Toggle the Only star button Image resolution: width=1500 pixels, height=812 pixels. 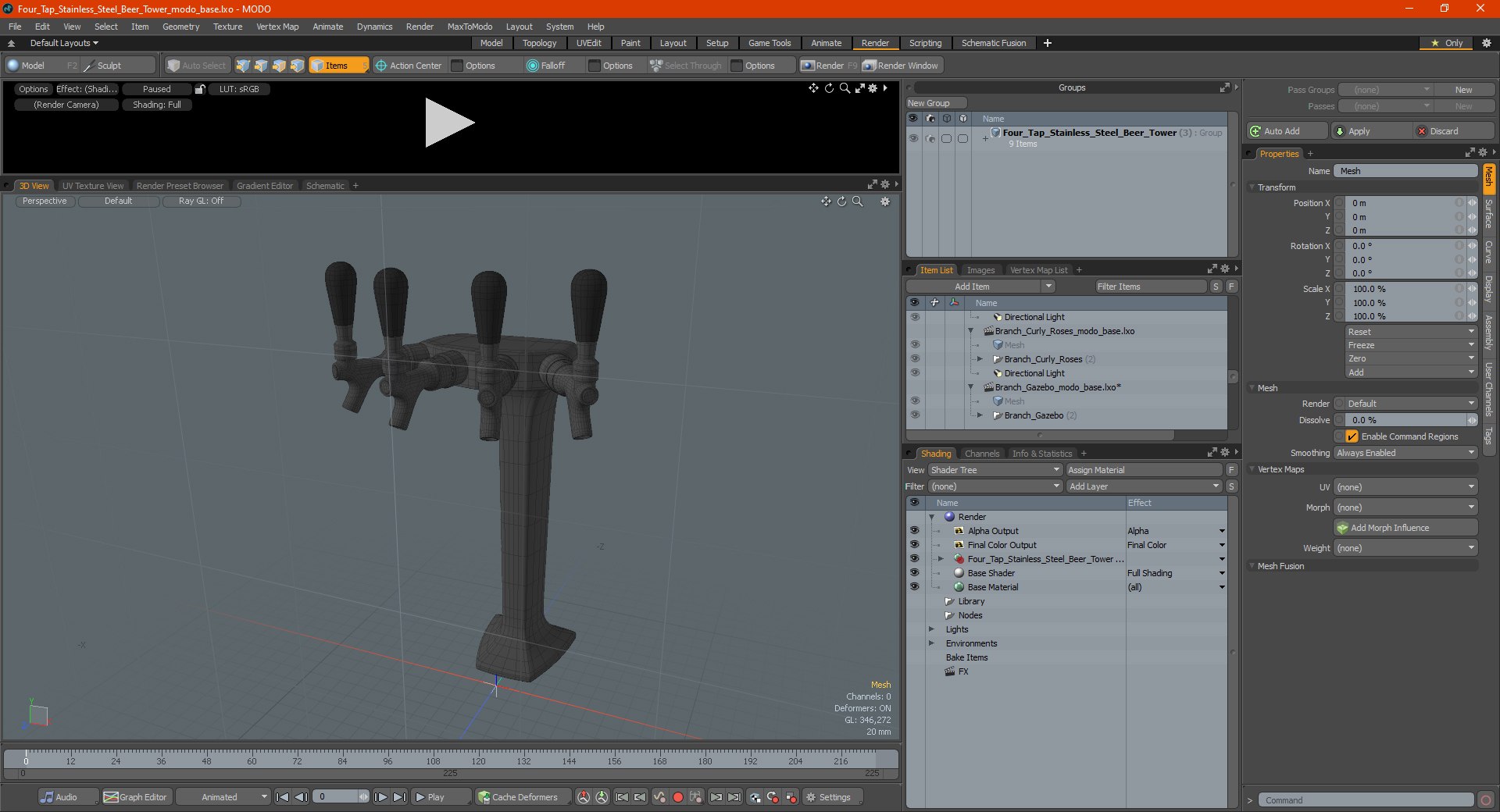tap(1446, 43)
